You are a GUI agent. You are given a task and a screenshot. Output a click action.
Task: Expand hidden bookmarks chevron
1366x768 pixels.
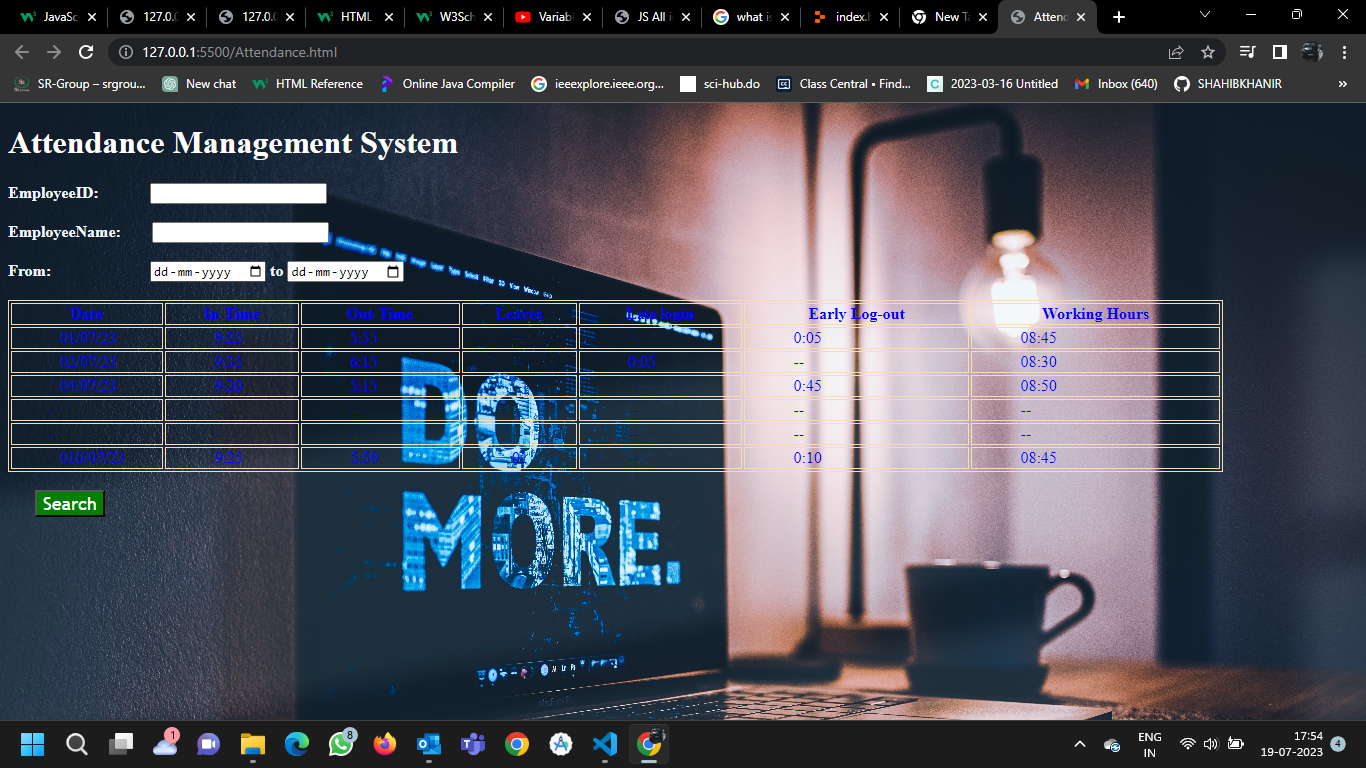coord(1343,84)
